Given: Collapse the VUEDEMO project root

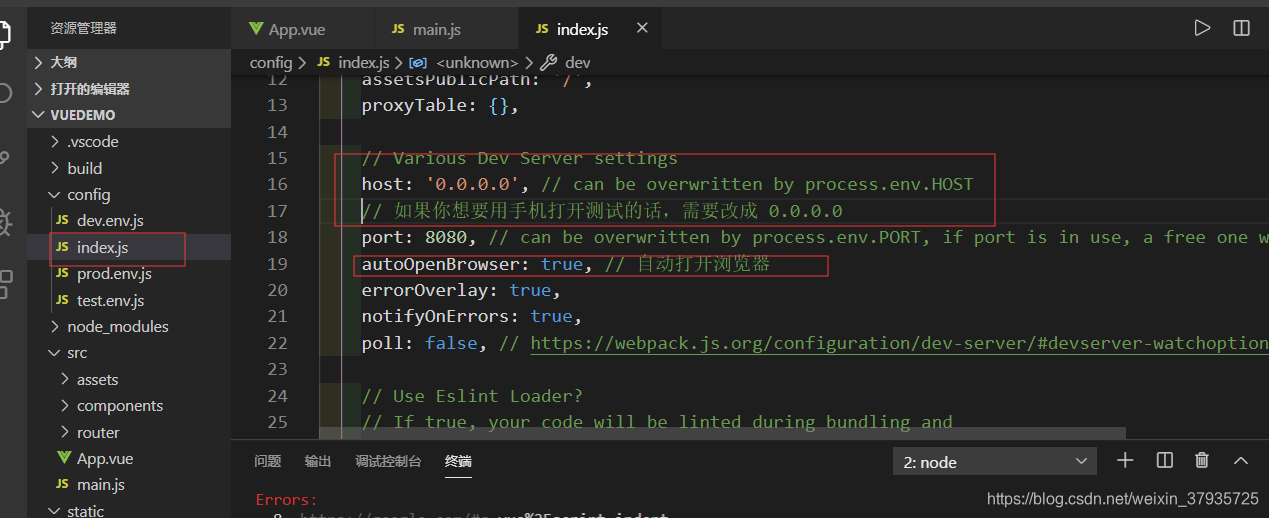Looking at the screenshot, I should point(130,115).
